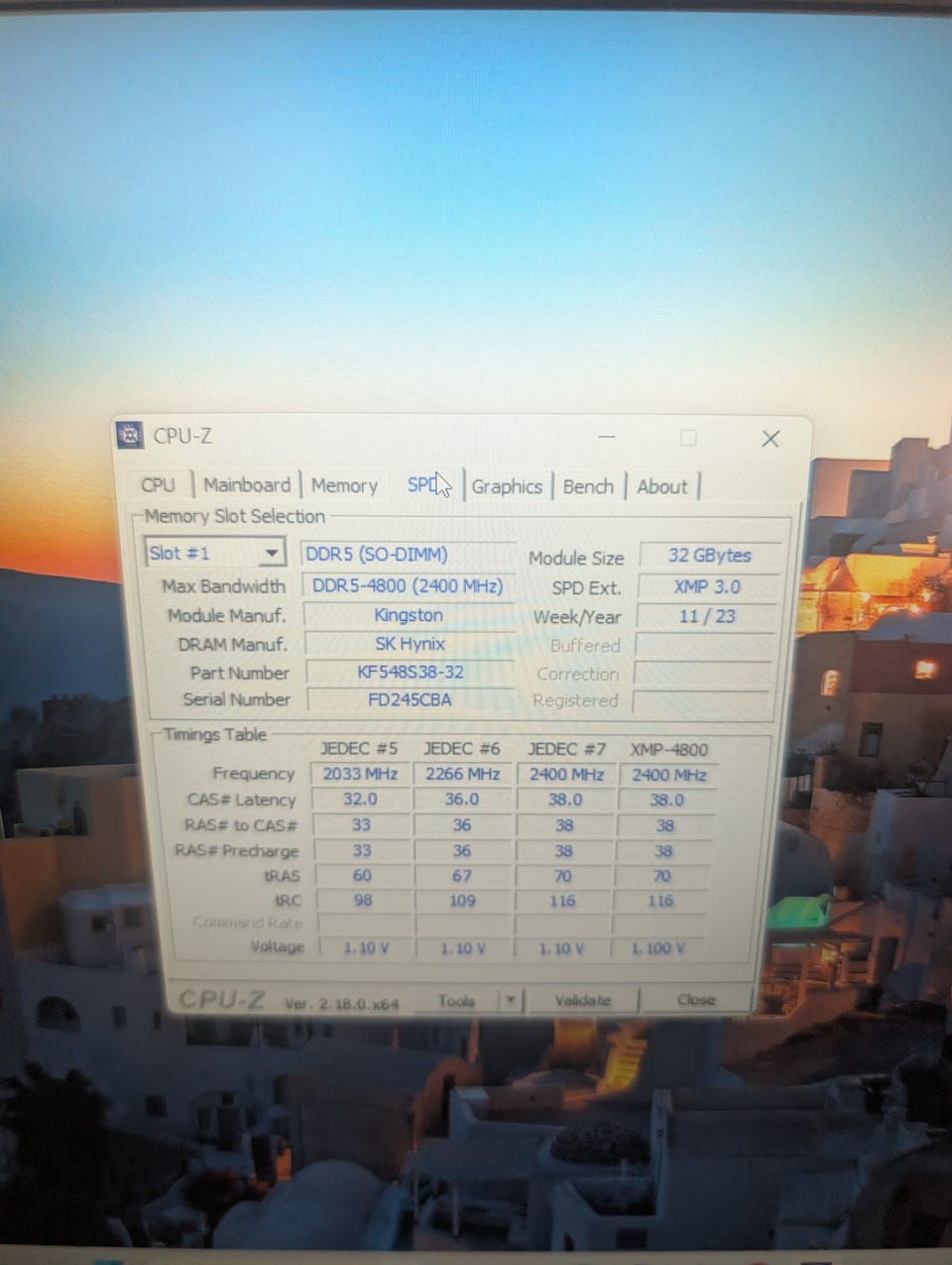The width and height of the screenshot is (952, 1265).
Task: Click the JEDEC #5 tRAS value 60
Action: pyautogui.click(x=362, y=876)
